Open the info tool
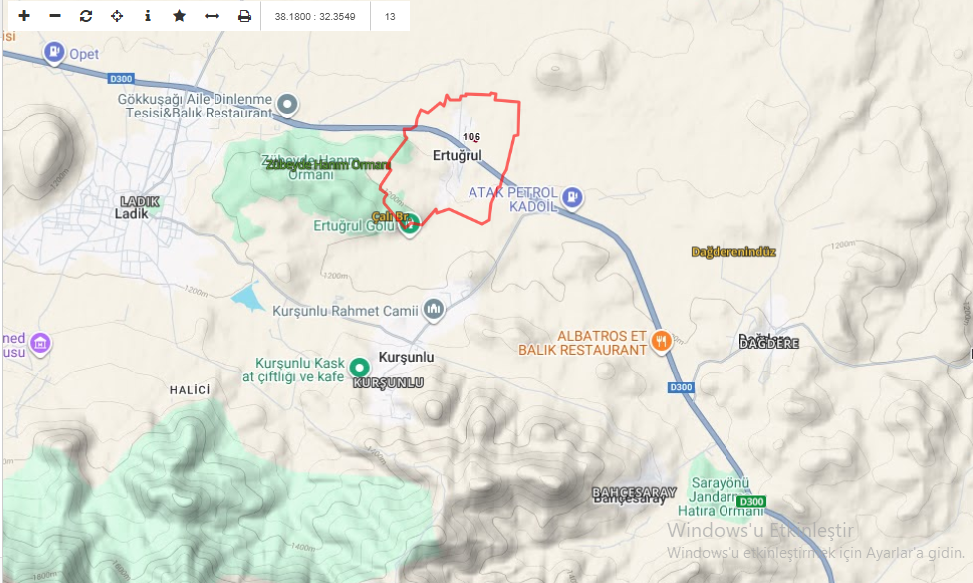 tap(148, 16)
